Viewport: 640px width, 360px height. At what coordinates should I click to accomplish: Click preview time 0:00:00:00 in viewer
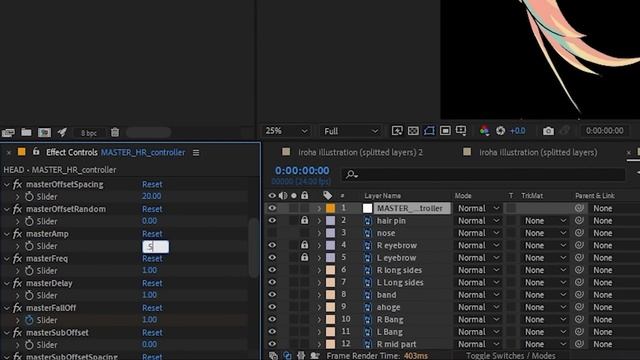coord(604,131)
